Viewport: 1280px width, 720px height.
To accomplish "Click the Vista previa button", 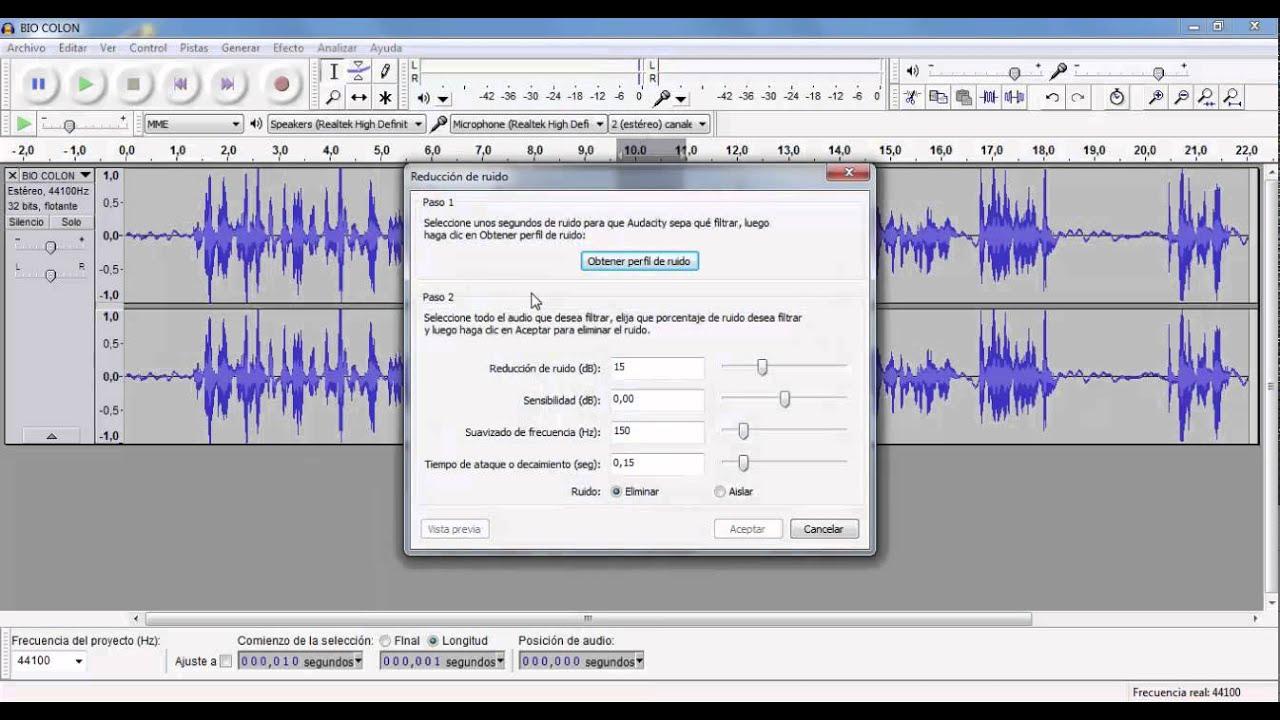I will coord(454,529).
